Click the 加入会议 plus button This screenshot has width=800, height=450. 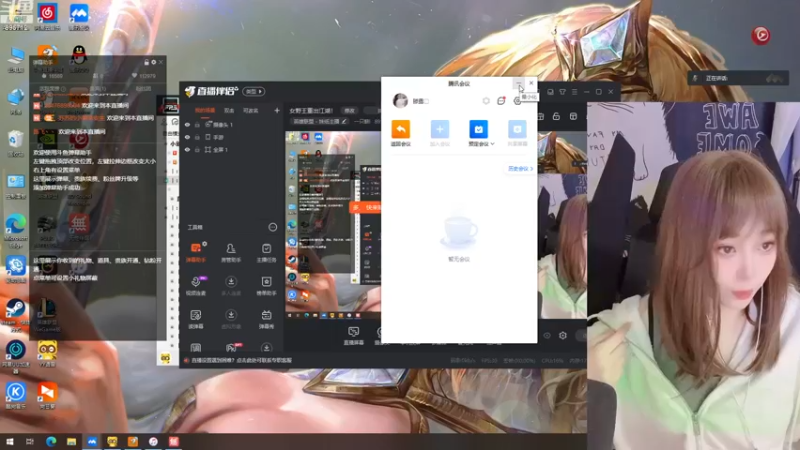click(440, 133)
